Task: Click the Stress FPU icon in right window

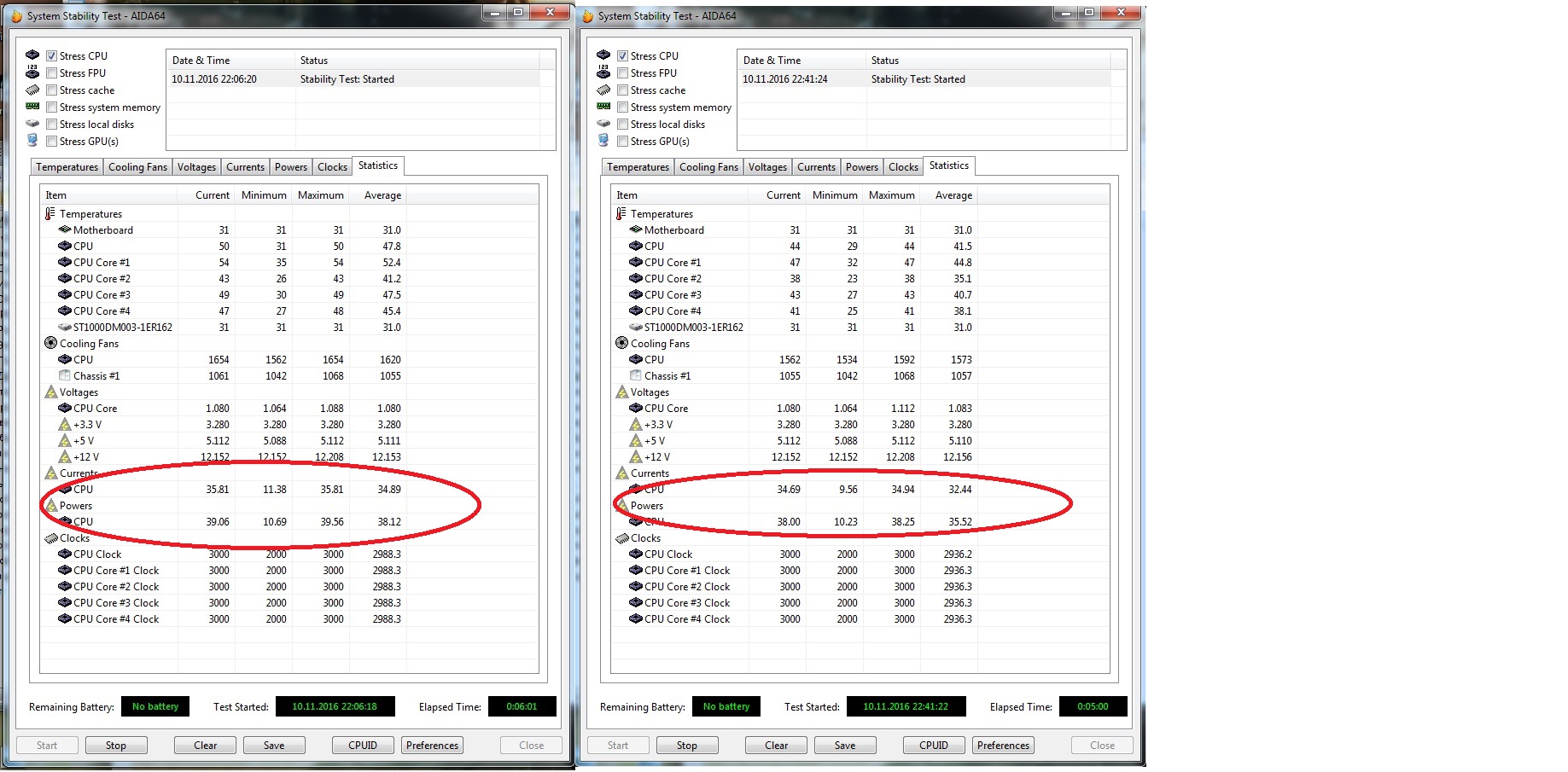Action: (x=603, y=72)
